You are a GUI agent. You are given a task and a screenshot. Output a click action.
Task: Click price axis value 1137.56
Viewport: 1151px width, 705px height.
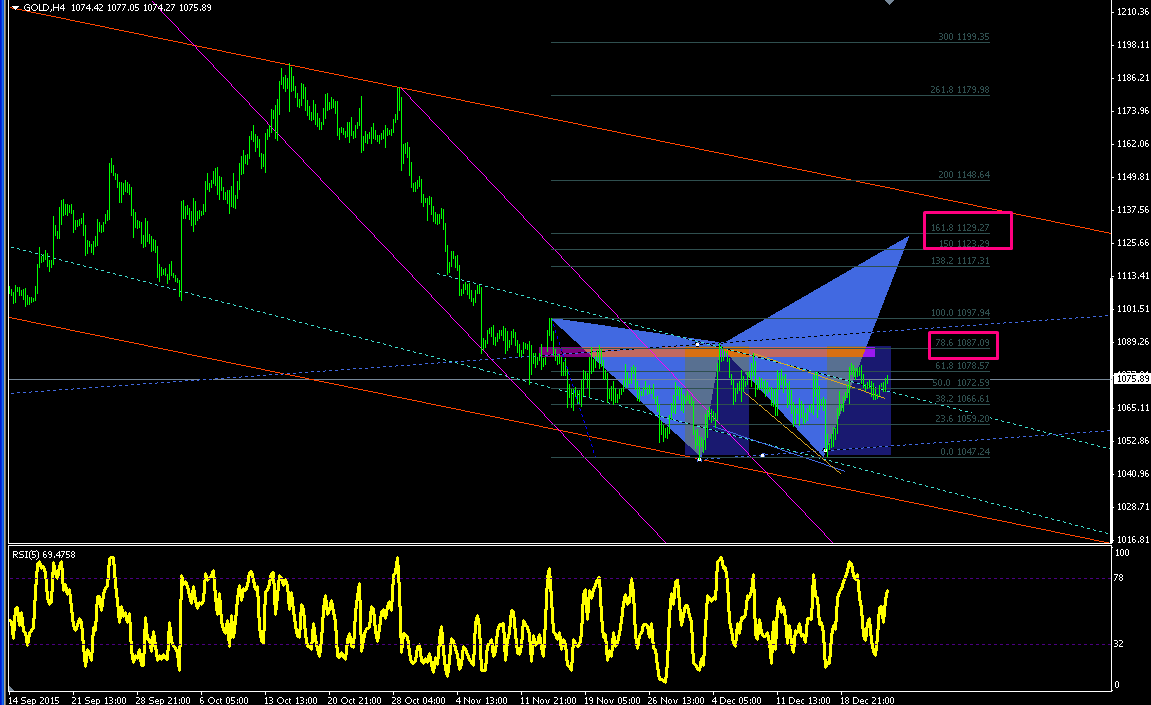(x=1133, y=210)
